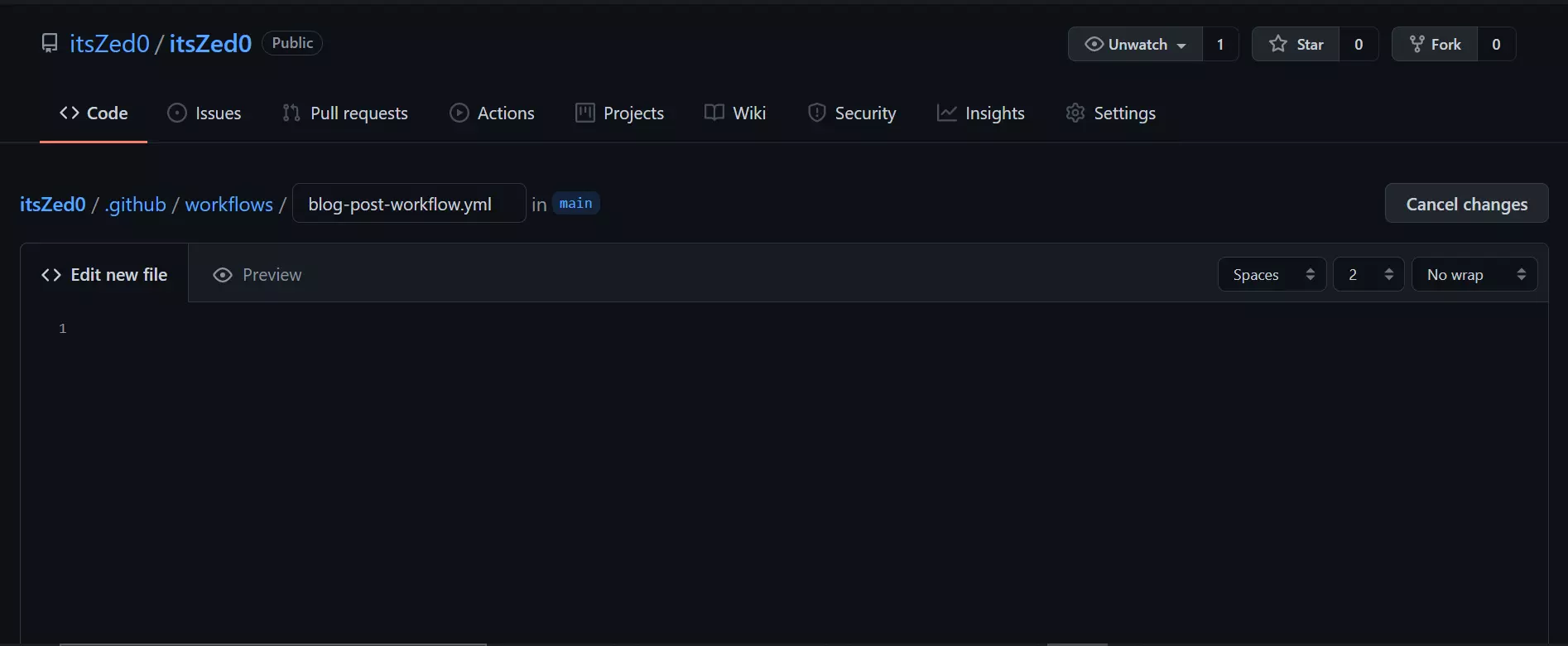
Task: Open the Insights tab
Action: 981,113
